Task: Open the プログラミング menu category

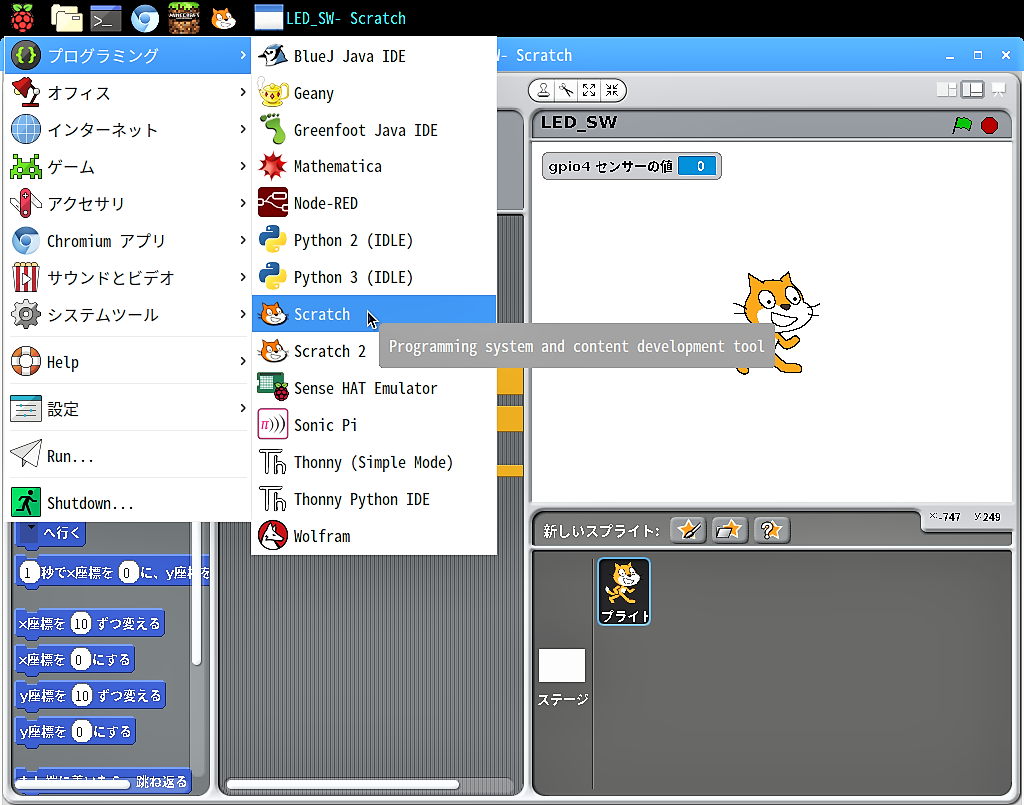Action: 129,55
